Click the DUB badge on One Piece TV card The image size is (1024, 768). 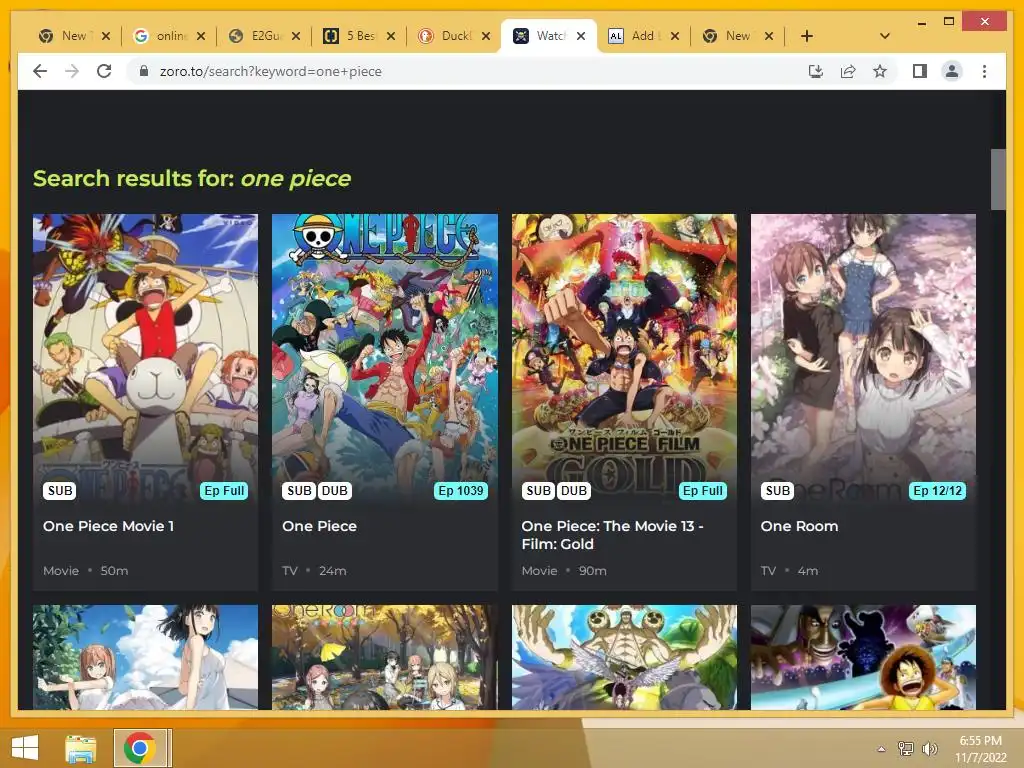tap(334, 490)
